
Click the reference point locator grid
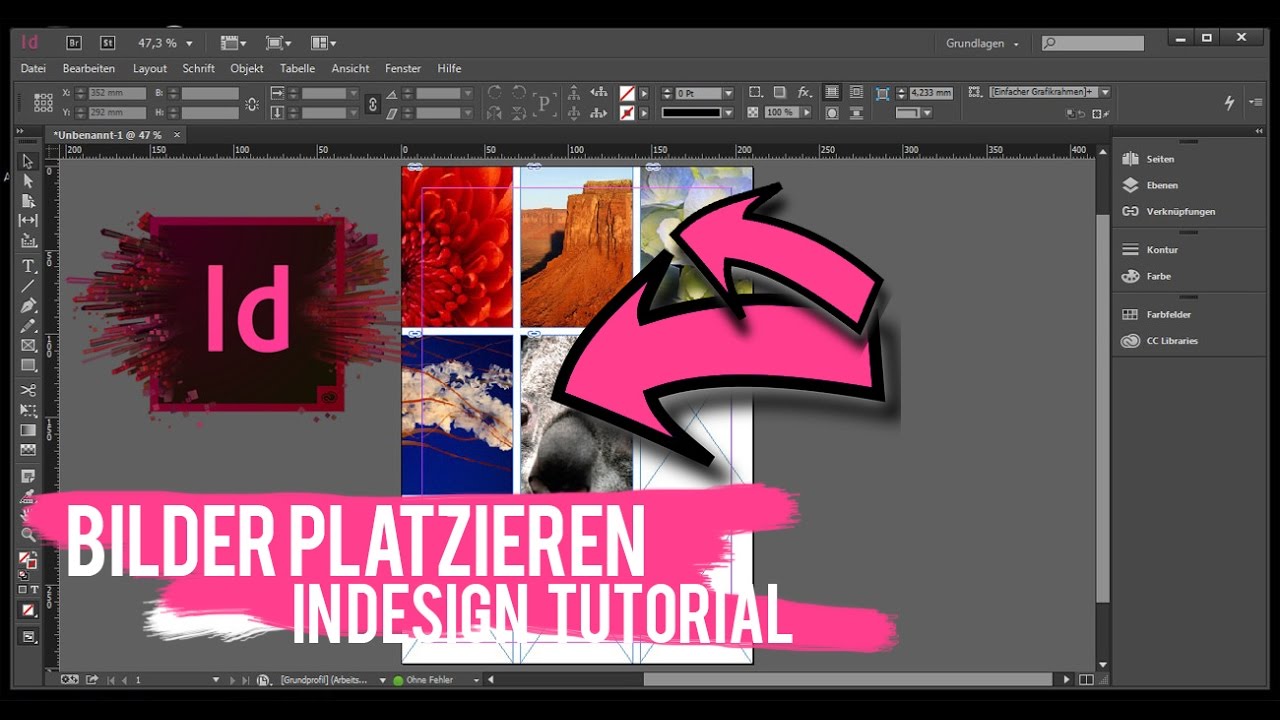43,102
